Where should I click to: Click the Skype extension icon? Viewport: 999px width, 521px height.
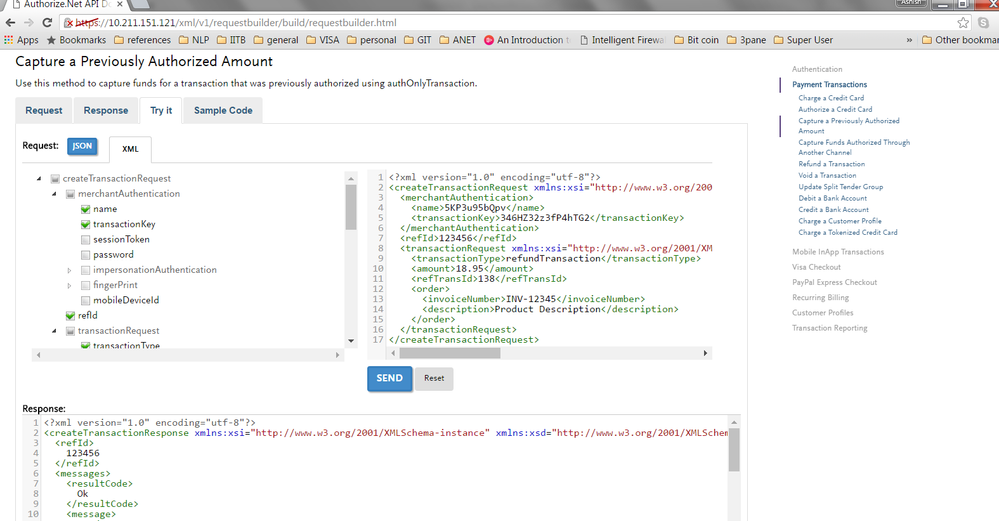pyautogui.click(x=984, y=22)
